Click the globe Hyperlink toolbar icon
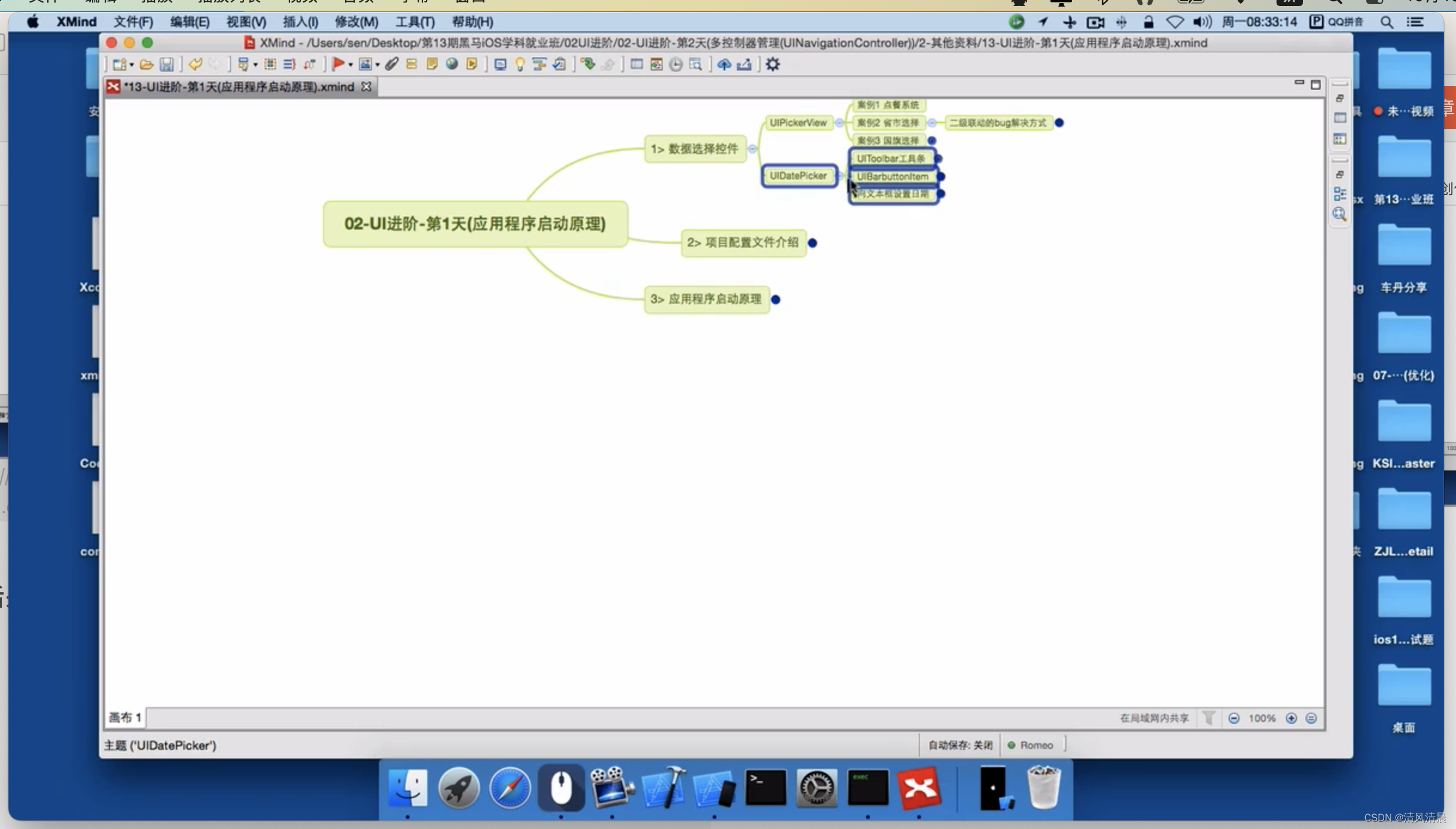This screenshot has height=829, width=1456. pos(452,64)
